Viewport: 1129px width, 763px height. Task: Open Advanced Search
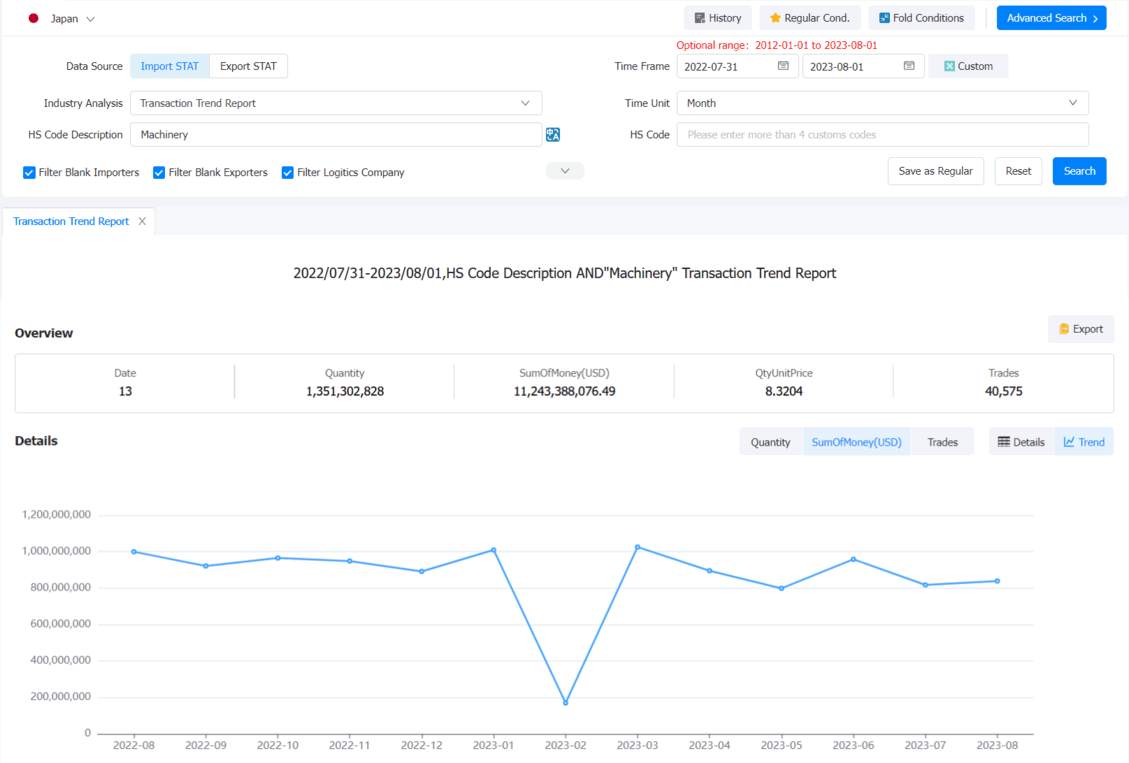(x=1051, y=18)
